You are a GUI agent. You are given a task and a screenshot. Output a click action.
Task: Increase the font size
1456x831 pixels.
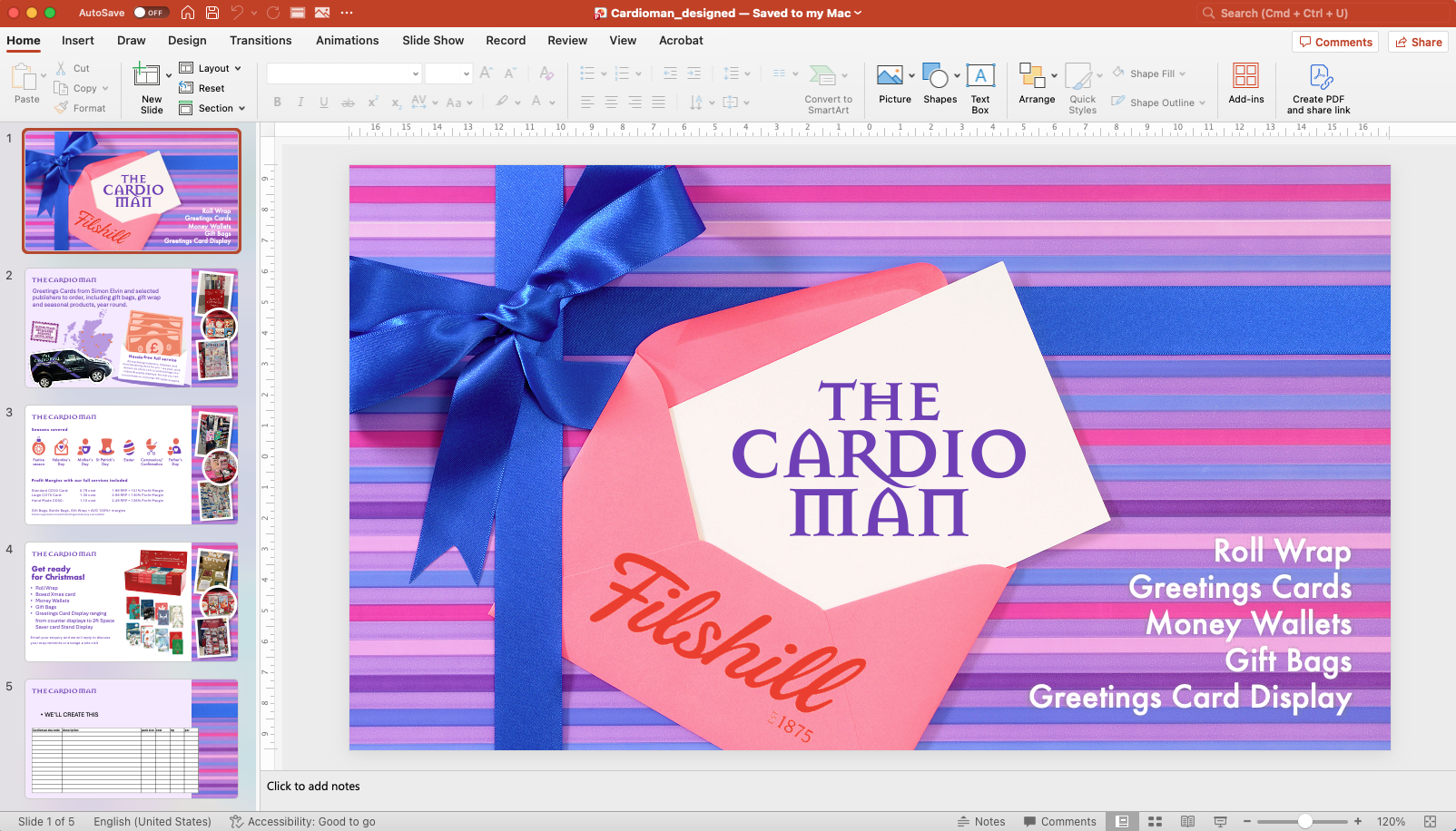tap(486, 73)
